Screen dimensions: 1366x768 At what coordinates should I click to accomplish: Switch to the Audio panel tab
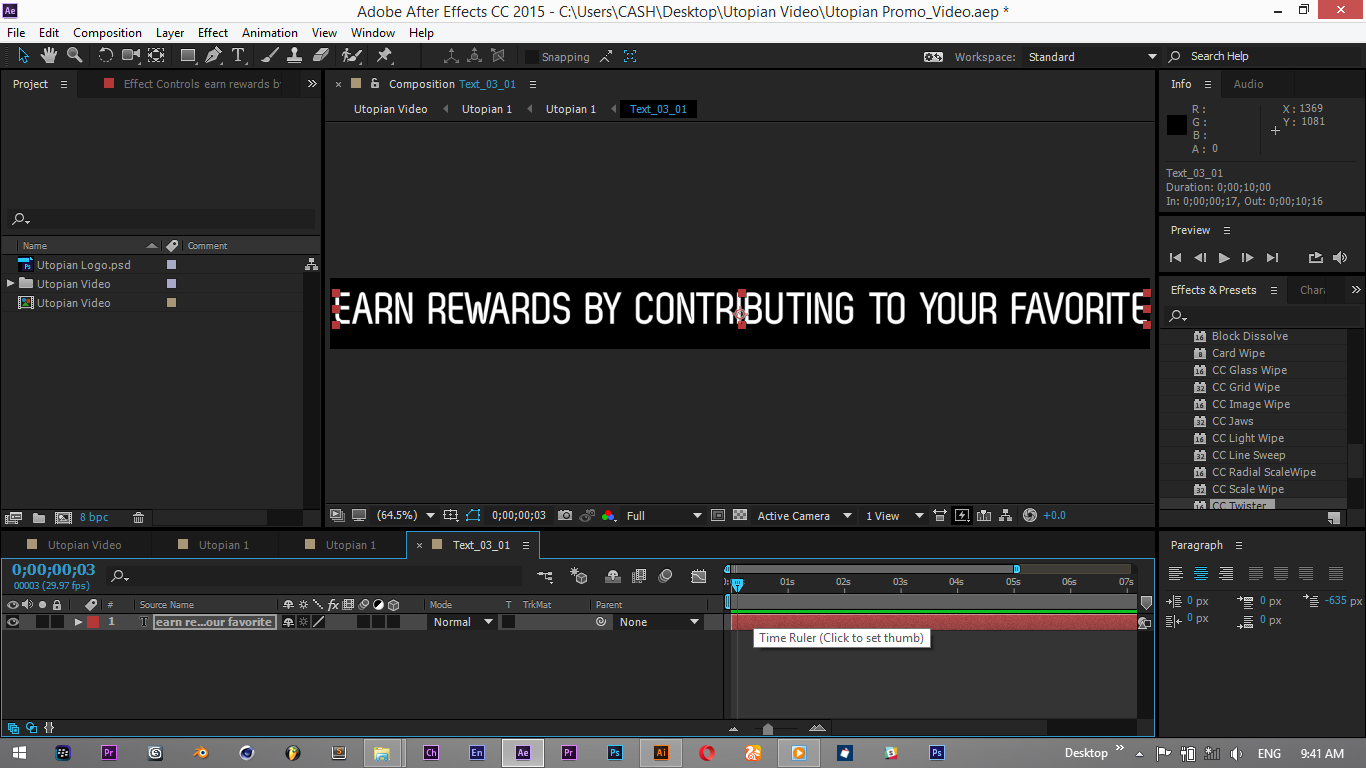pyautogui.click(x=1248, y=84)
